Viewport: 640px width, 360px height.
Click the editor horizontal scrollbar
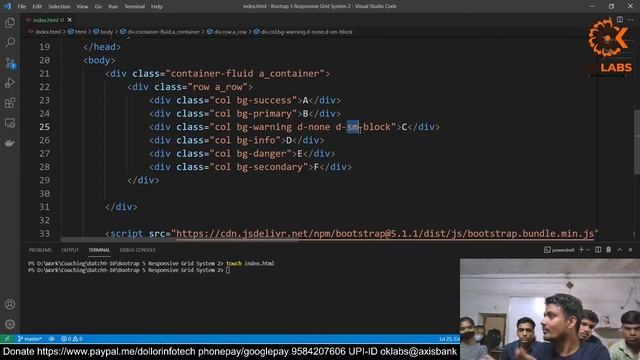click(180, 240)
